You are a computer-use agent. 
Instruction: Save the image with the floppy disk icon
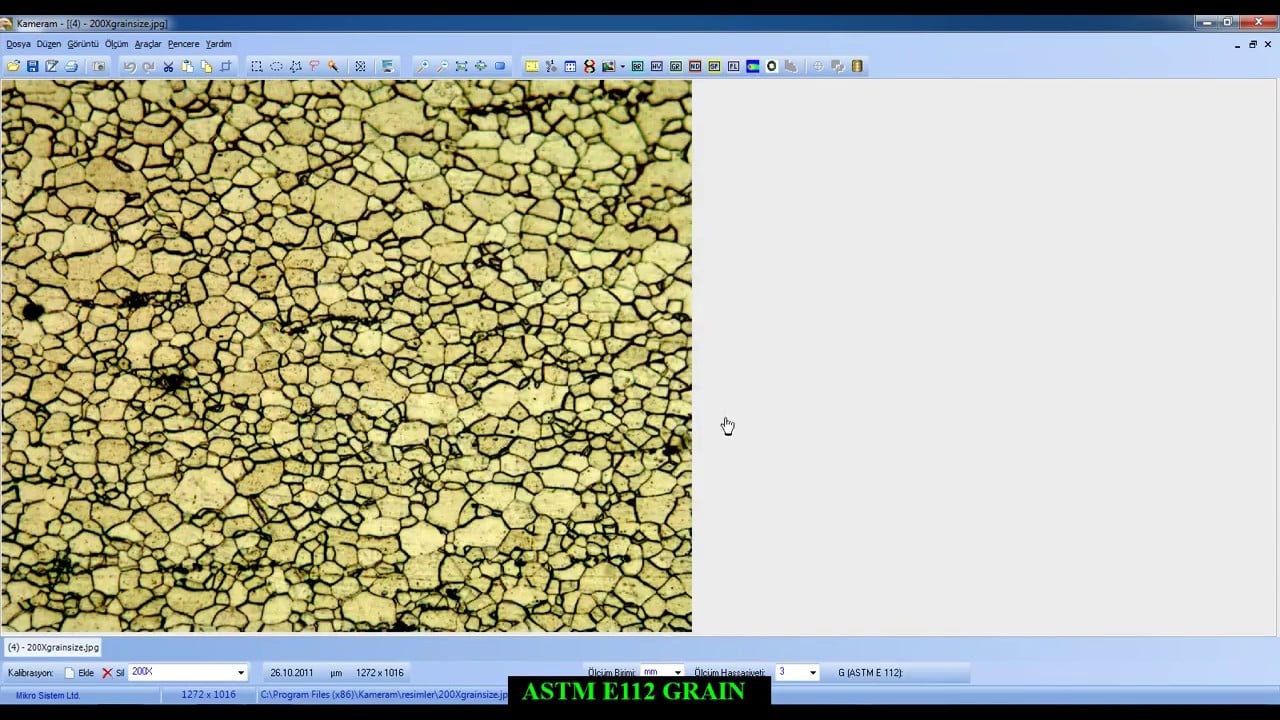32,66
